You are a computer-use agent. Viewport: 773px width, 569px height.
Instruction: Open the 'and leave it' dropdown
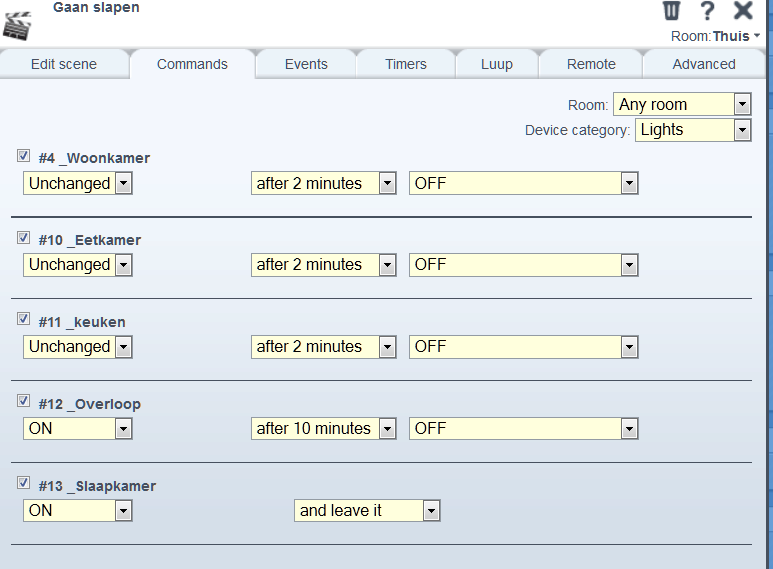[367, 510]
